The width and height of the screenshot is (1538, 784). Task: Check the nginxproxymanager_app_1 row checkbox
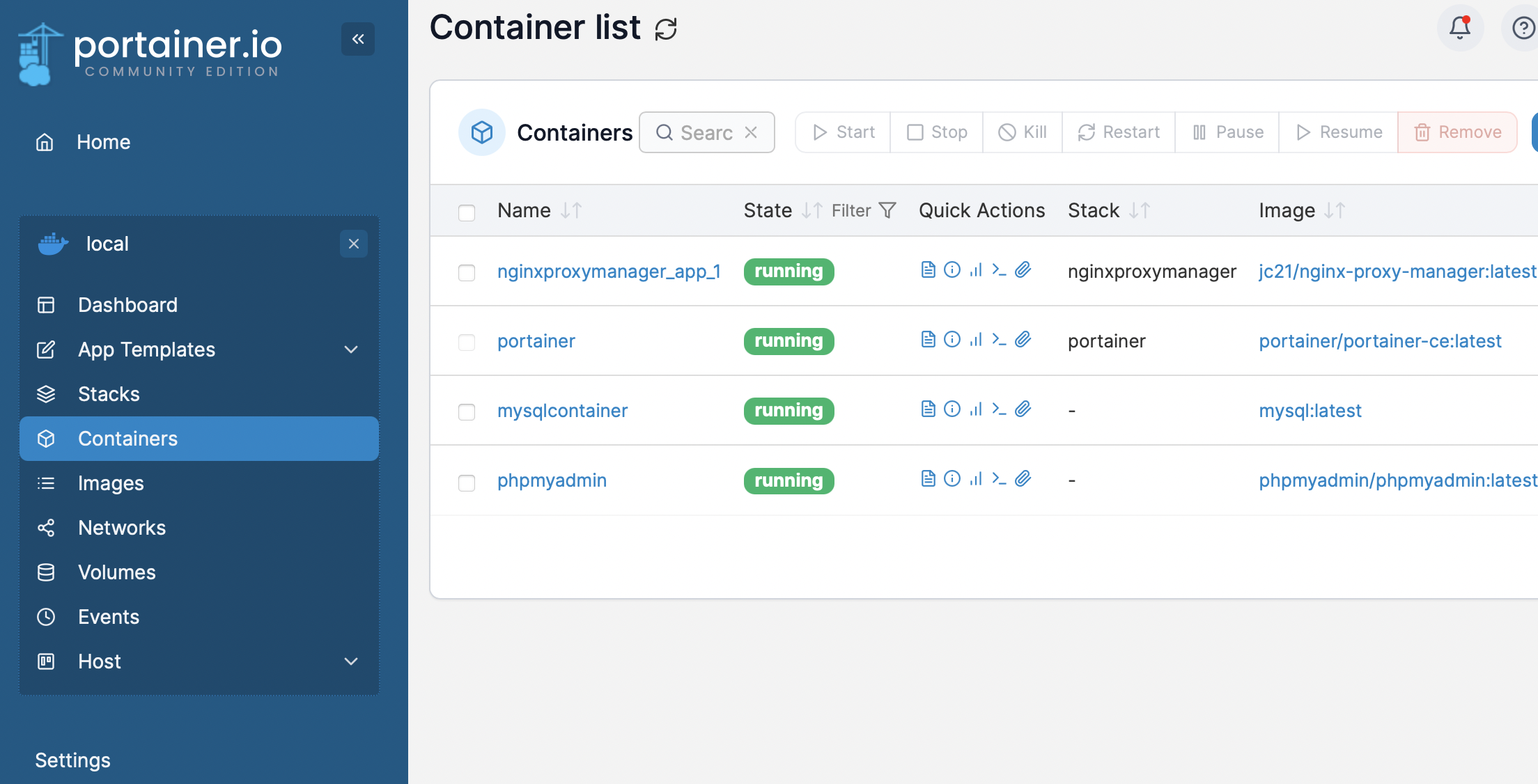(467, 272)
